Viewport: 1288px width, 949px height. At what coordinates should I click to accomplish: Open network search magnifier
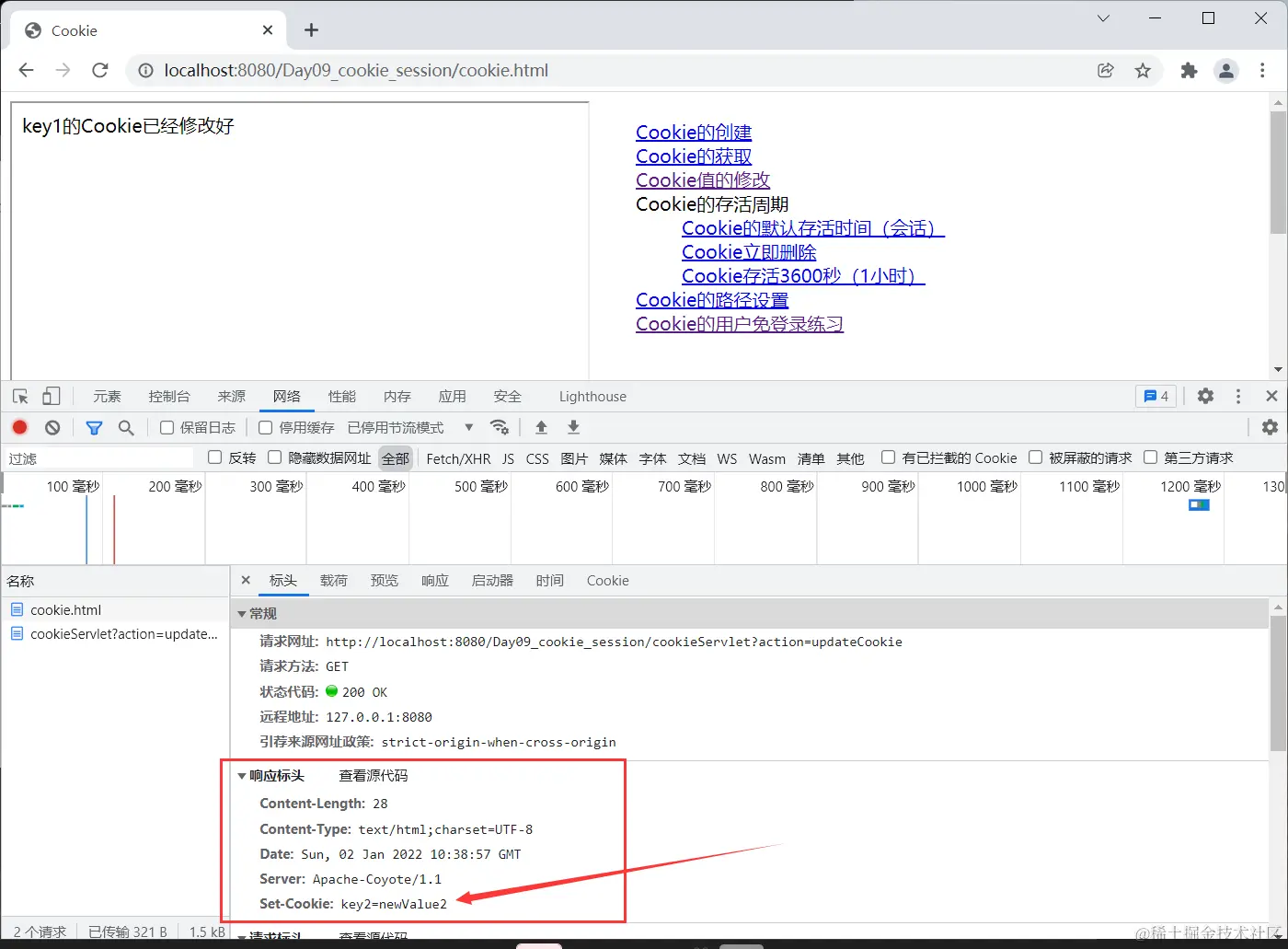pos(126,427)
